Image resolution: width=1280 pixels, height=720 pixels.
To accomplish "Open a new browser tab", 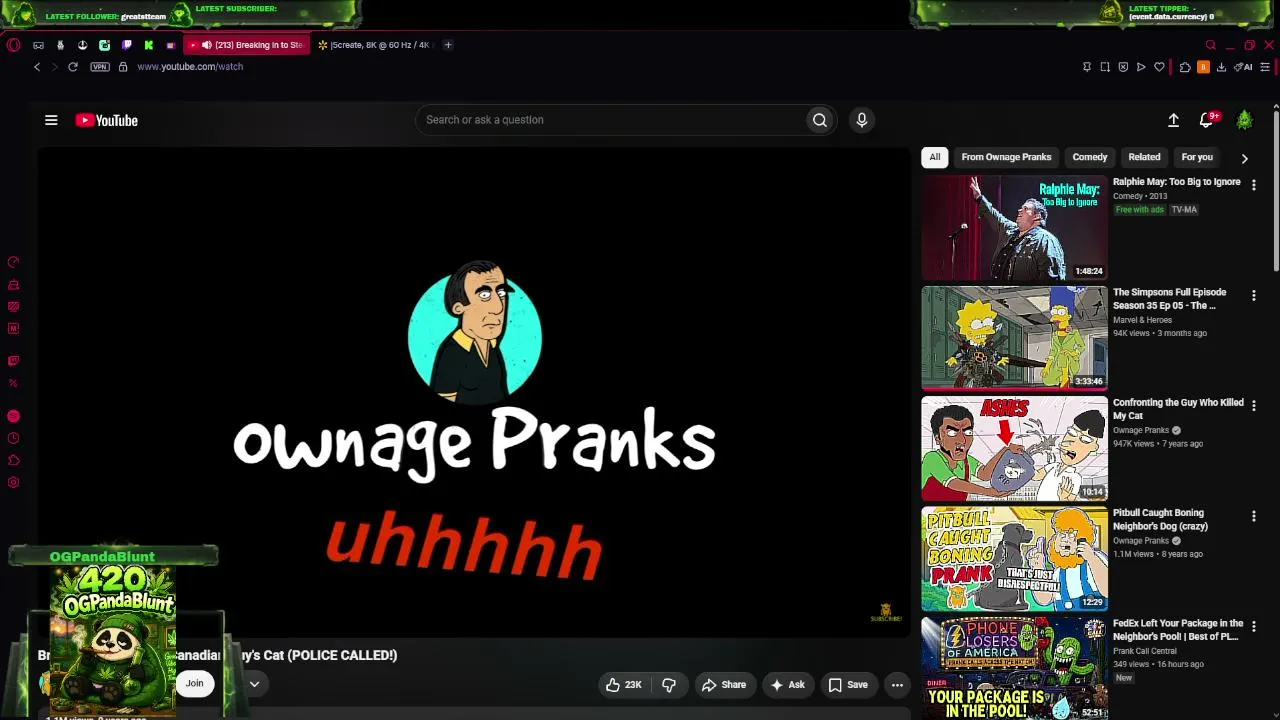I will pos(448,45).
